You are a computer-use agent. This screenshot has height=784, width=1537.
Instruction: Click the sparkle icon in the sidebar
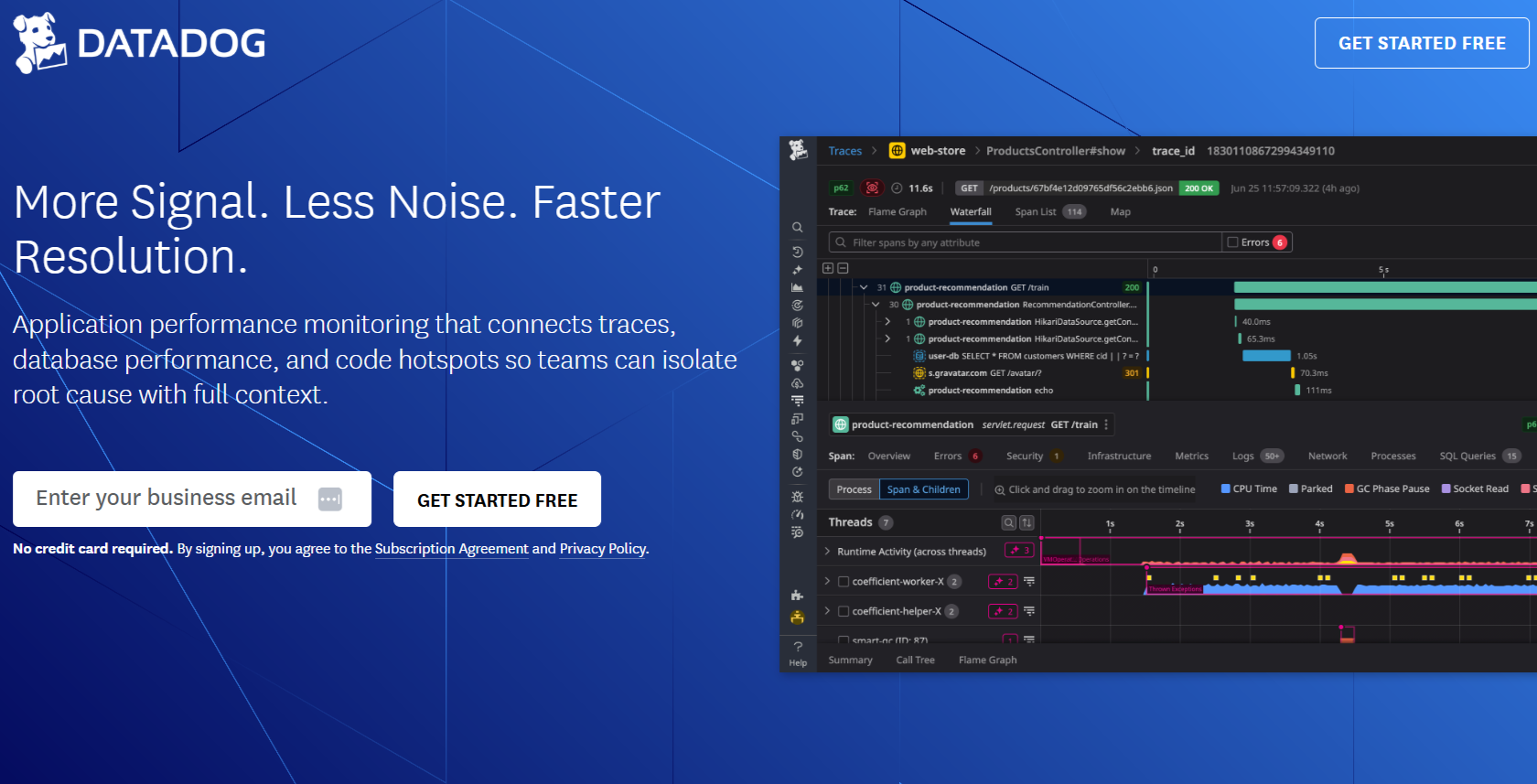(797, 270)
